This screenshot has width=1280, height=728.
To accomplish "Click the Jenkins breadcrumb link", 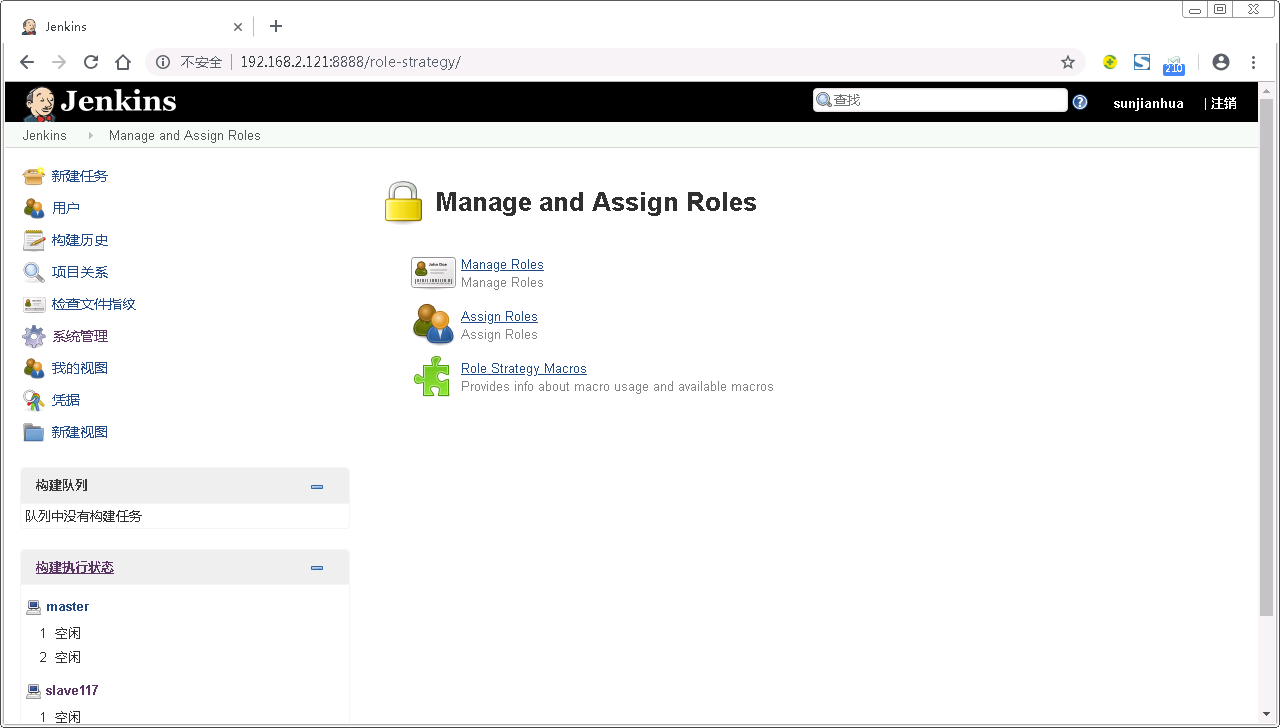I will point(45,135).
